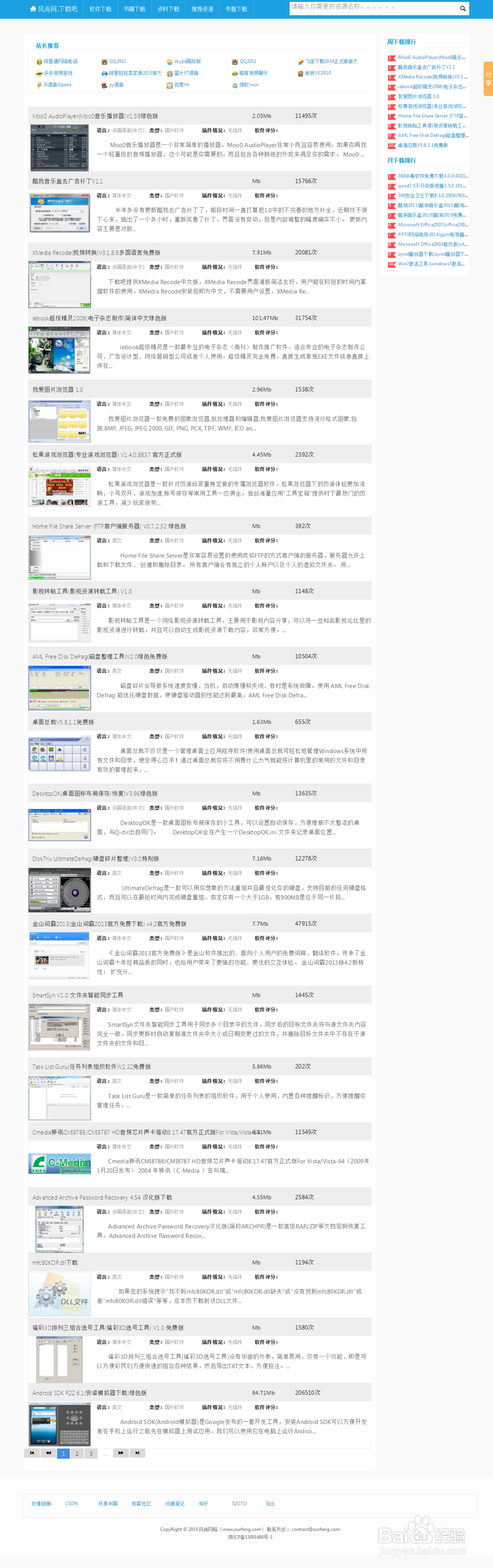The width and height of the screenshot is (493, 1568).
Task: Open the 专题下载 menu item
Action: pos(236,9)
